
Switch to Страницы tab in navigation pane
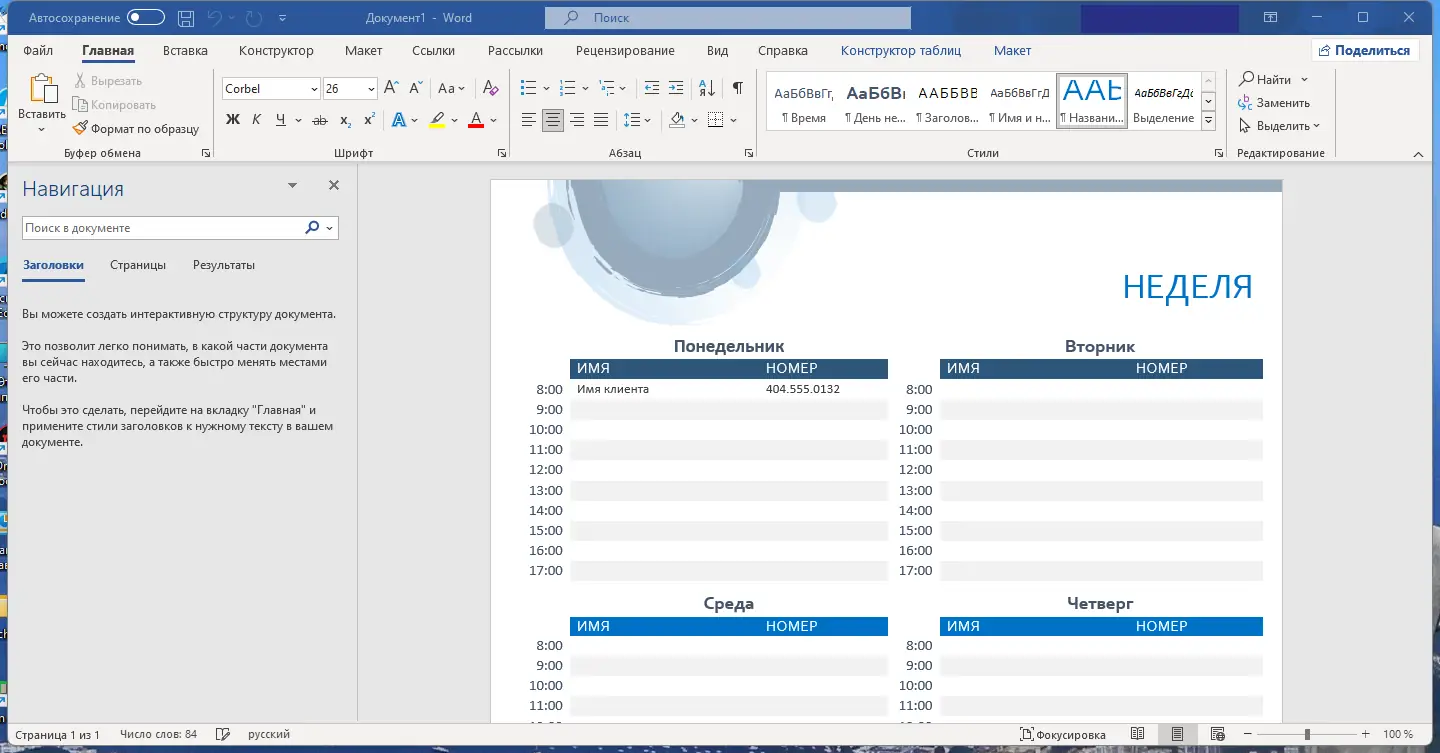(138, 265)
